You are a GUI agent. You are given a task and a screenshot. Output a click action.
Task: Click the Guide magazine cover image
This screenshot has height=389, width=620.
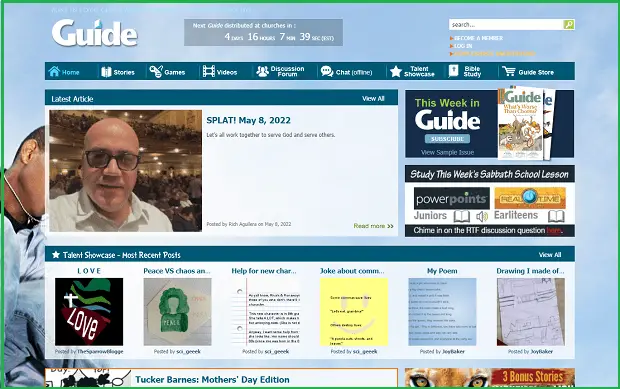tap(521, 123)
